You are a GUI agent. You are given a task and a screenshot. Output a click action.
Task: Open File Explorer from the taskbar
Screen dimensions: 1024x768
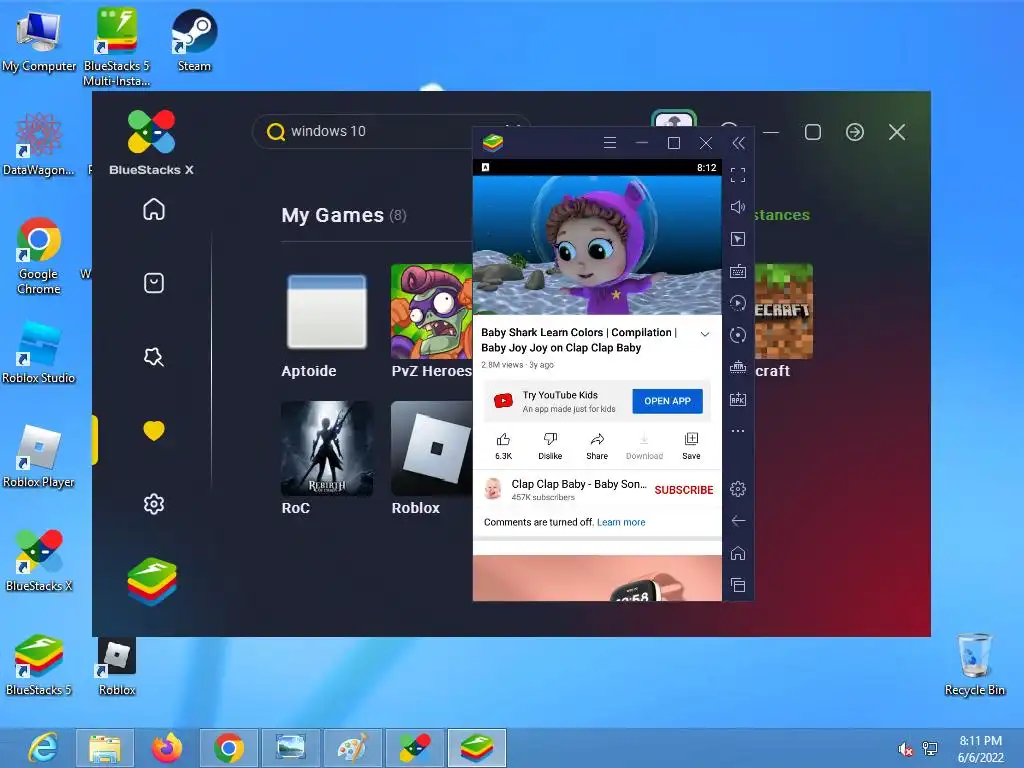pyautogui.click(x=104, y=748)
